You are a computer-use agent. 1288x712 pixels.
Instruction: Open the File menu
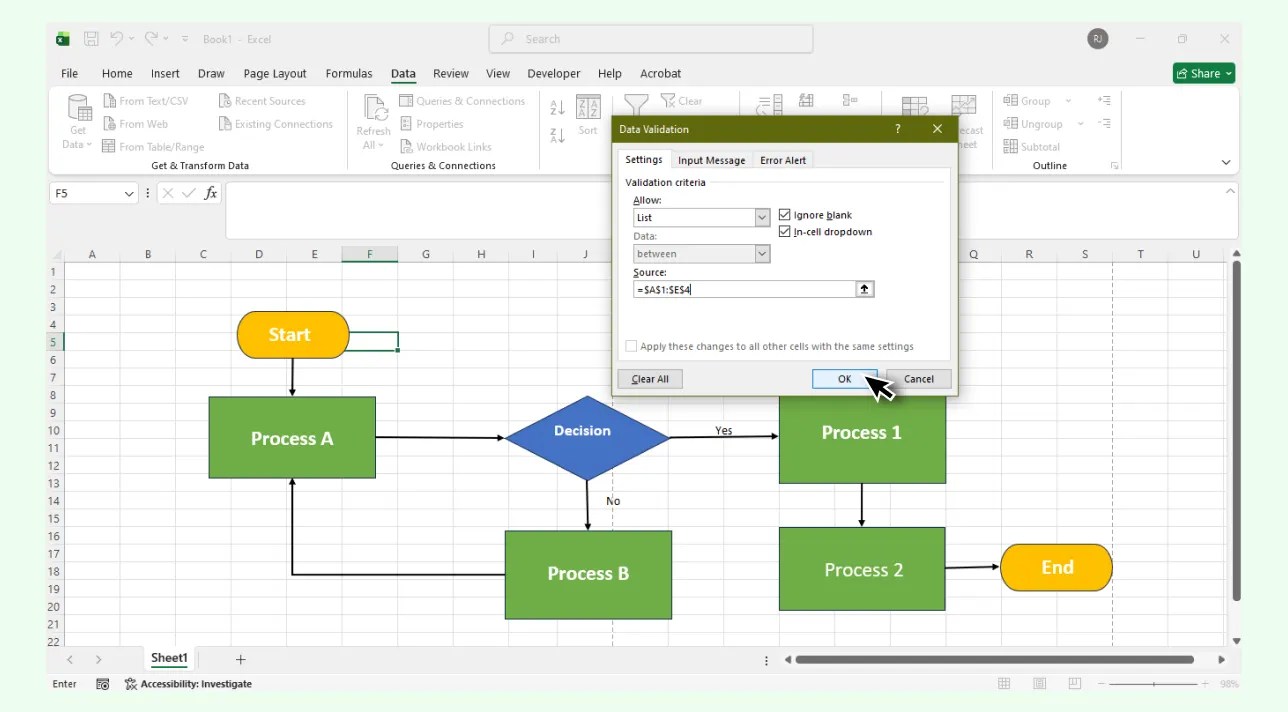[x=69, y=73]
